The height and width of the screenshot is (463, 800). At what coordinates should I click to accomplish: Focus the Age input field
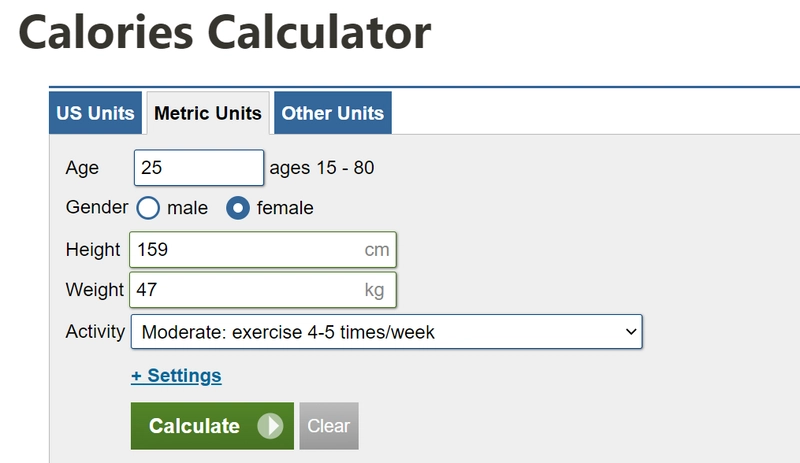[198, 168]
